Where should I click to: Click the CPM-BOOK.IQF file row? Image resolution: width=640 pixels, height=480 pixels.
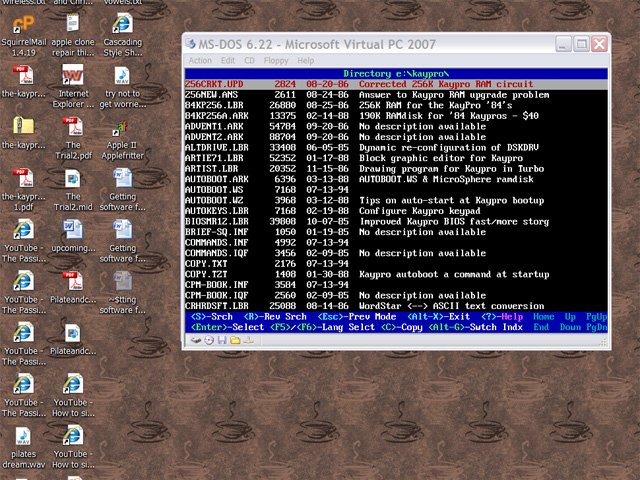(x=396, y=296)
